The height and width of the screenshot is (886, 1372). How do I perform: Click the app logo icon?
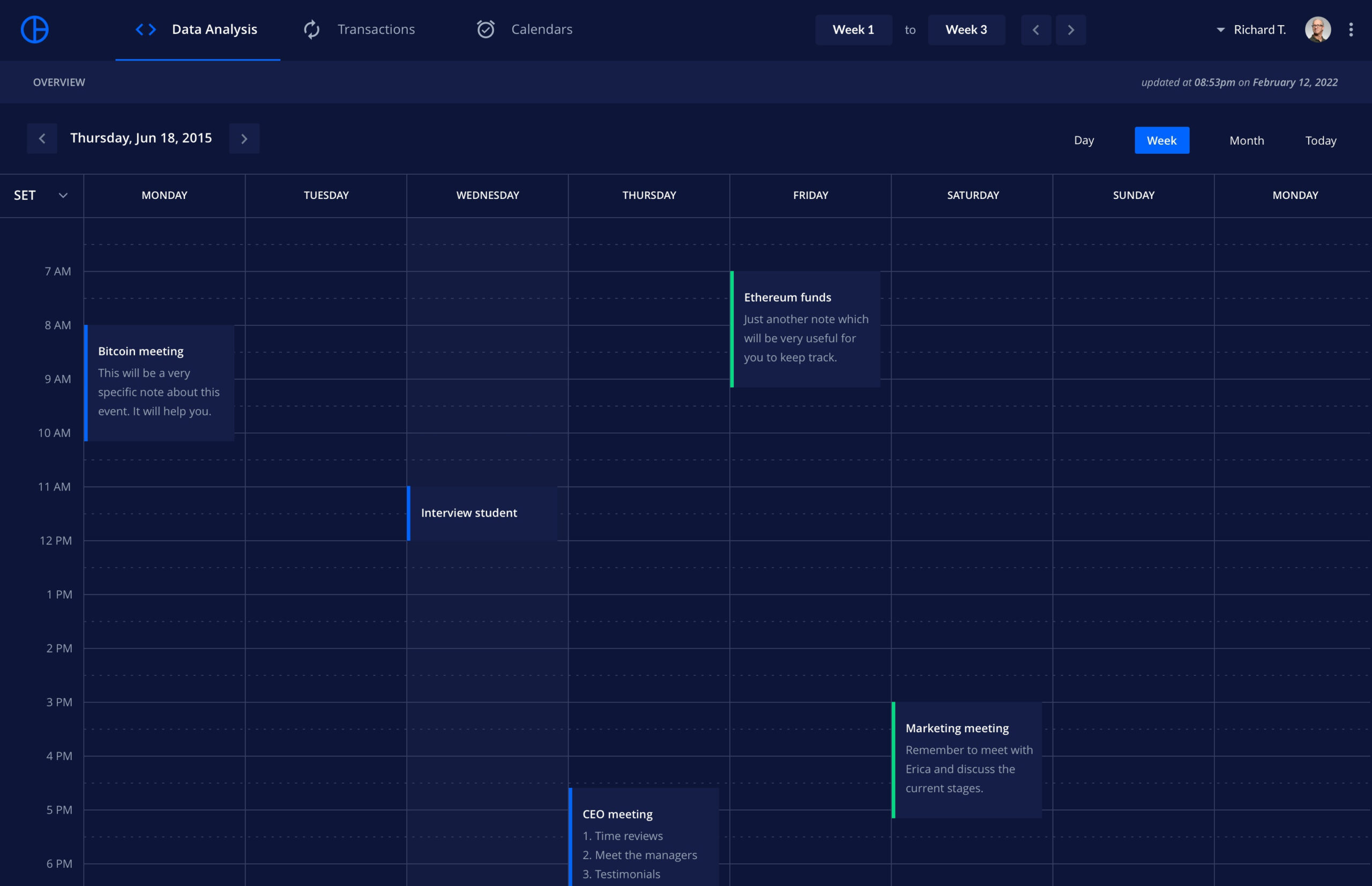34,29
